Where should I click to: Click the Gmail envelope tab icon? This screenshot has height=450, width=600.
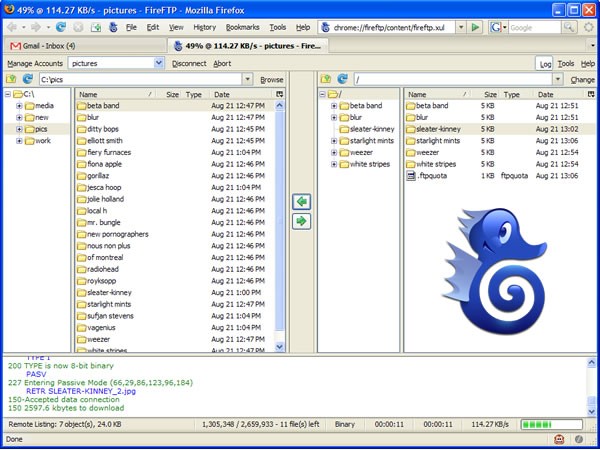pyautogui.click(x=15, y=46)
